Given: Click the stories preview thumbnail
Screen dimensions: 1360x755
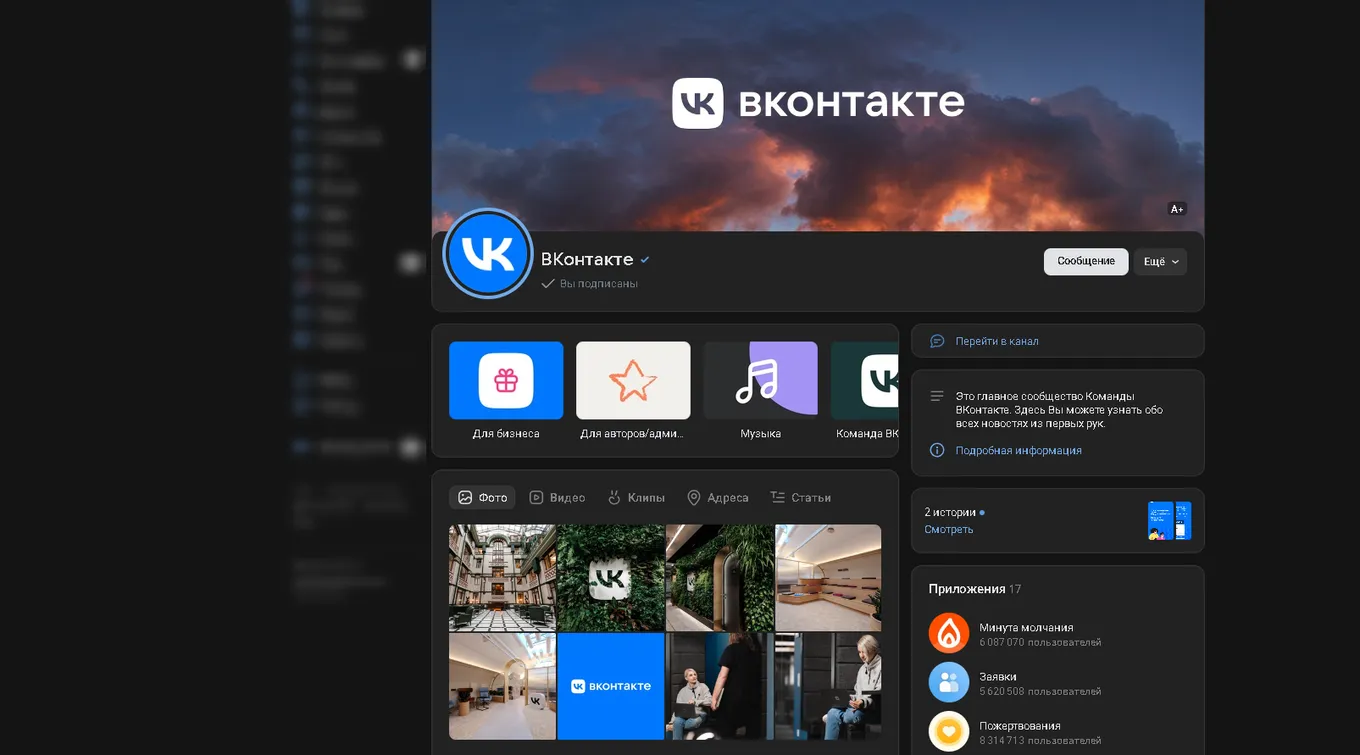Looking at the screenshot, I should pyautogui.click(x=1169, y=521).
